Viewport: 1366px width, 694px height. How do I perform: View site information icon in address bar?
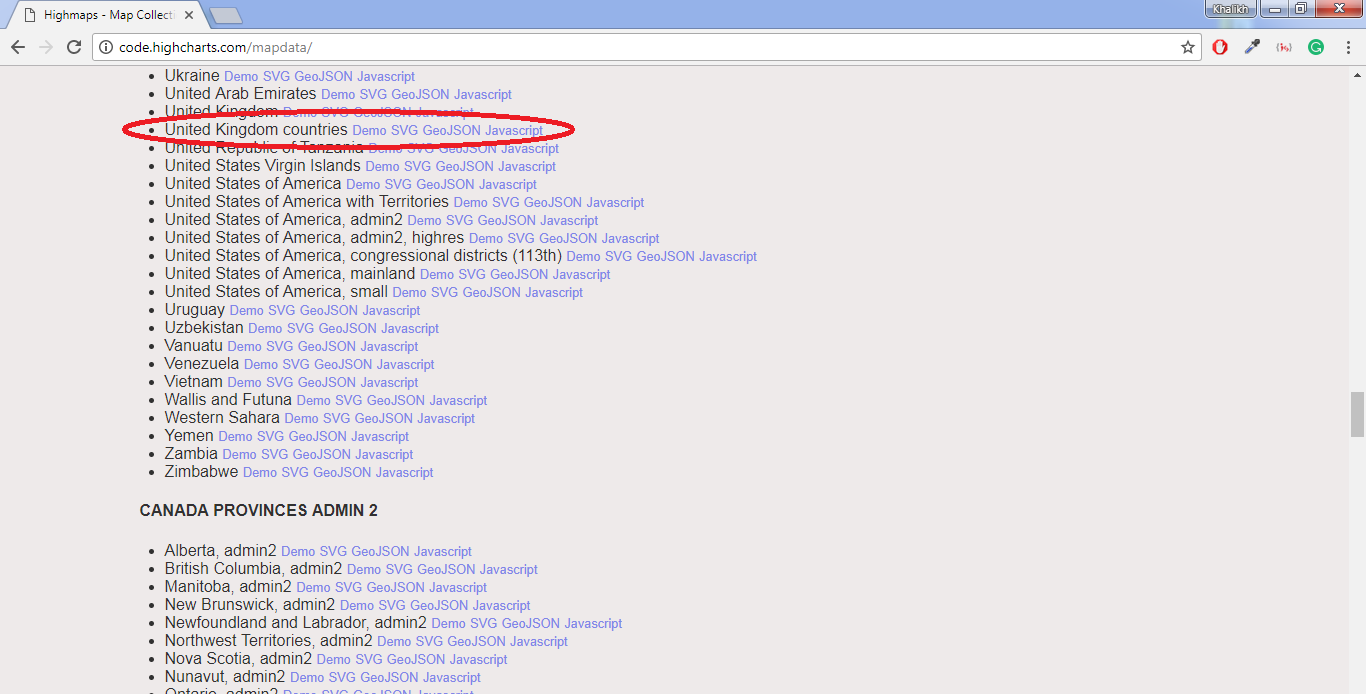click(x=106, y=47)
